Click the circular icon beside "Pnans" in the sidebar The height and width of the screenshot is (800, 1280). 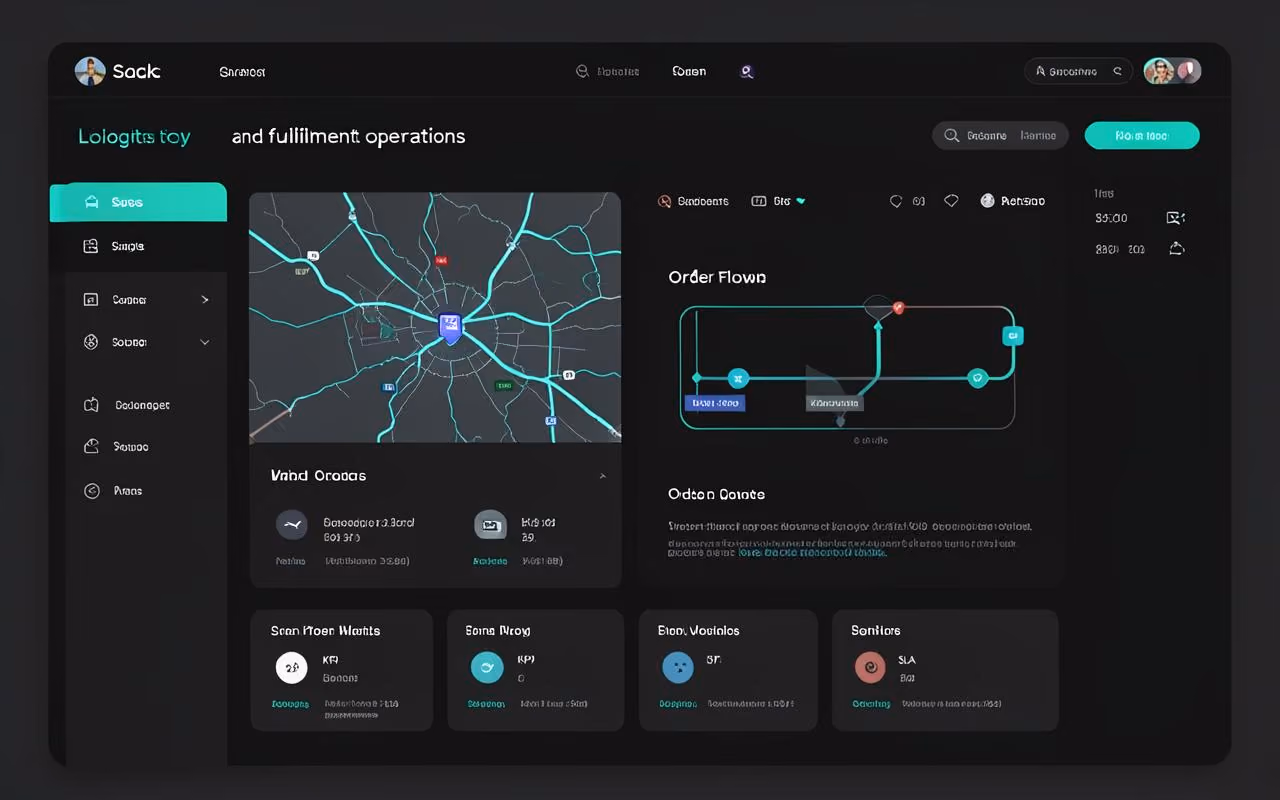(x=91, y=491)
